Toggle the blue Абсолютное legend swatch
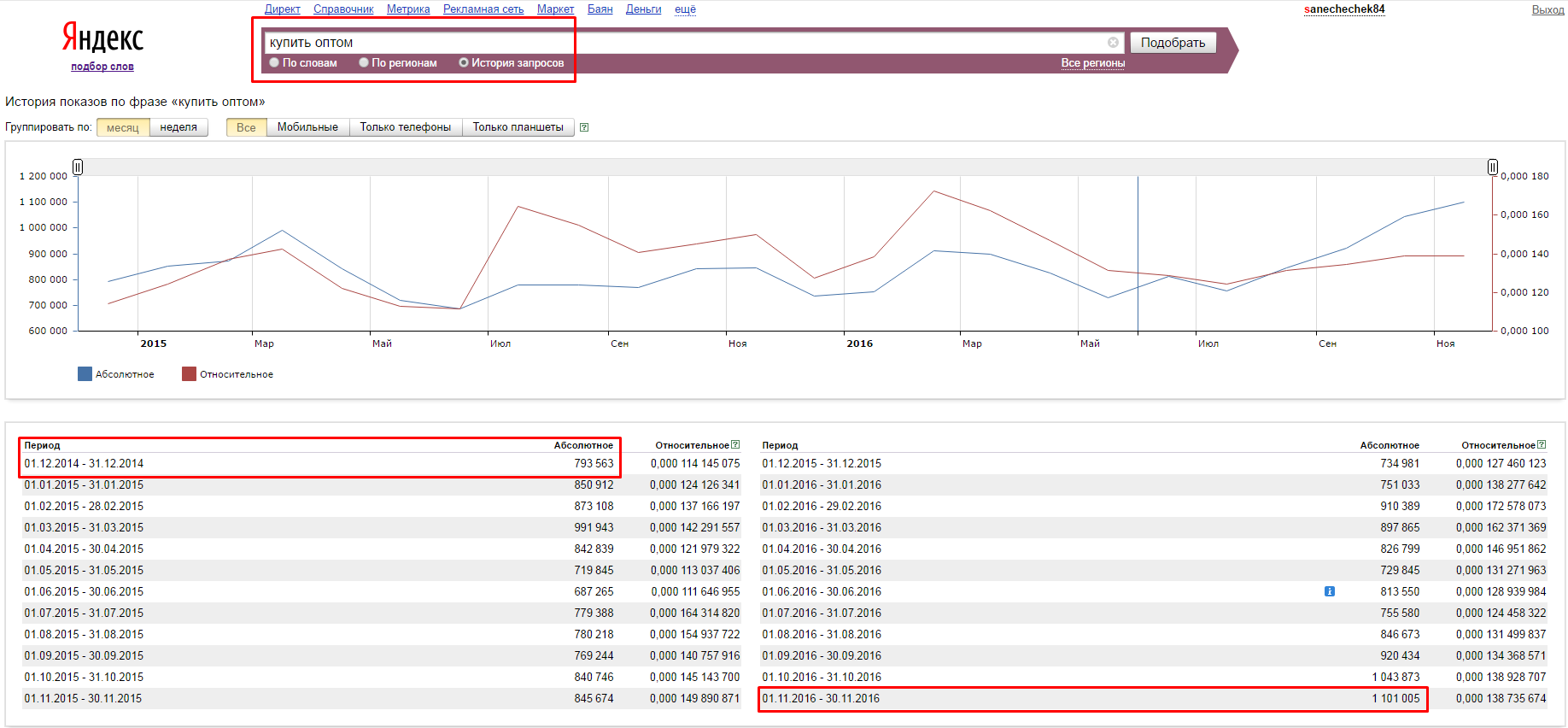 (x=85, y=374)
